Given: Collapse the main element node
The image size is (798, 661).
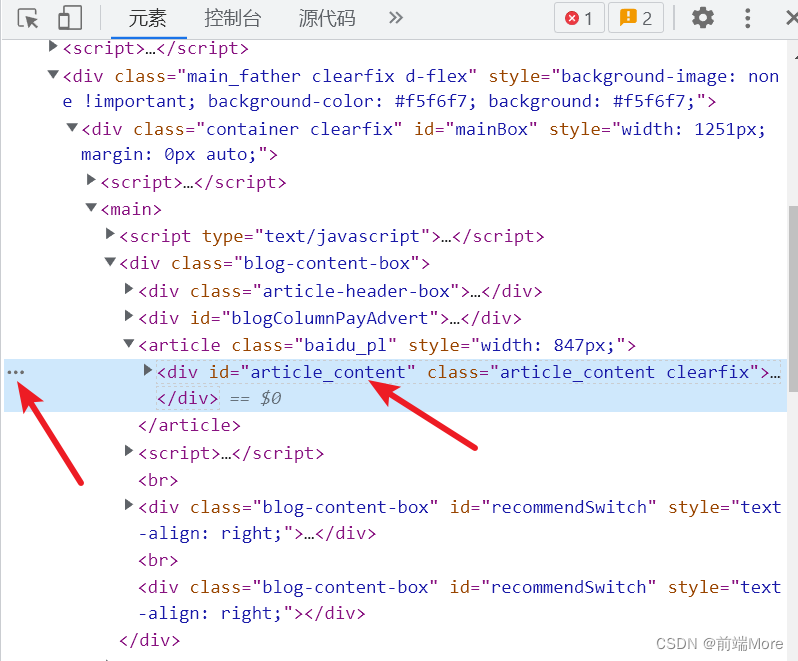Looking at the screenshot, I should click(x=91, y=209).
